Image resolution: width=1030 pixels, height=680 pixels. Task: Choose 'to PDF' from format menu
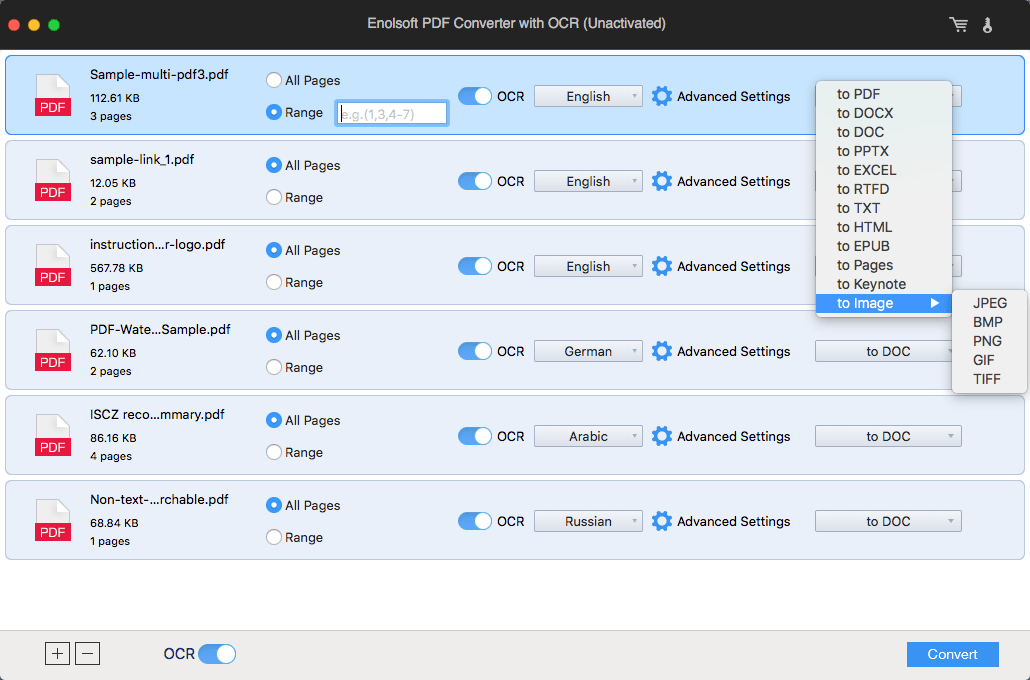tap(884, 94)
